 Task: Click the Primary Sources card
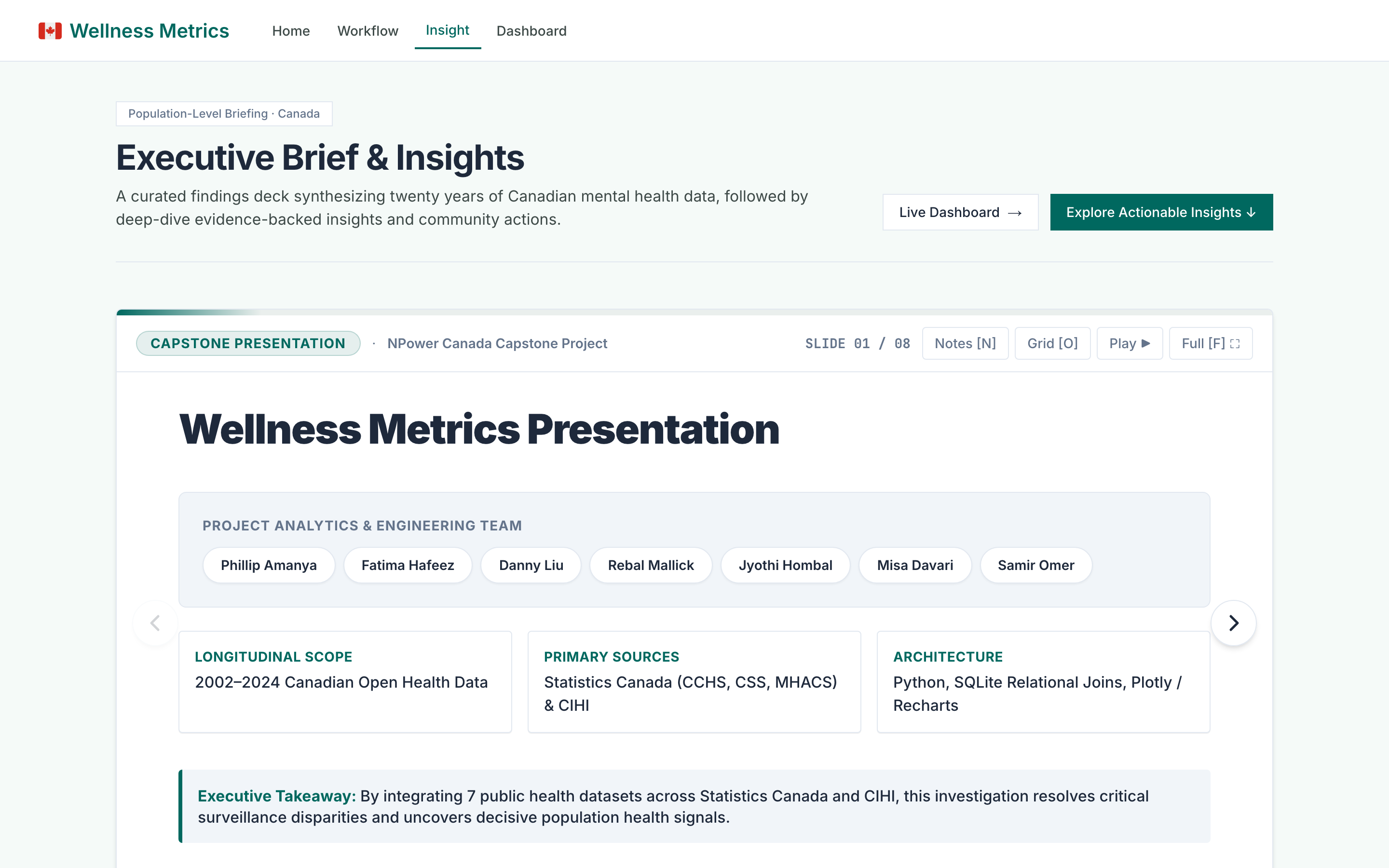click(694, 682)
